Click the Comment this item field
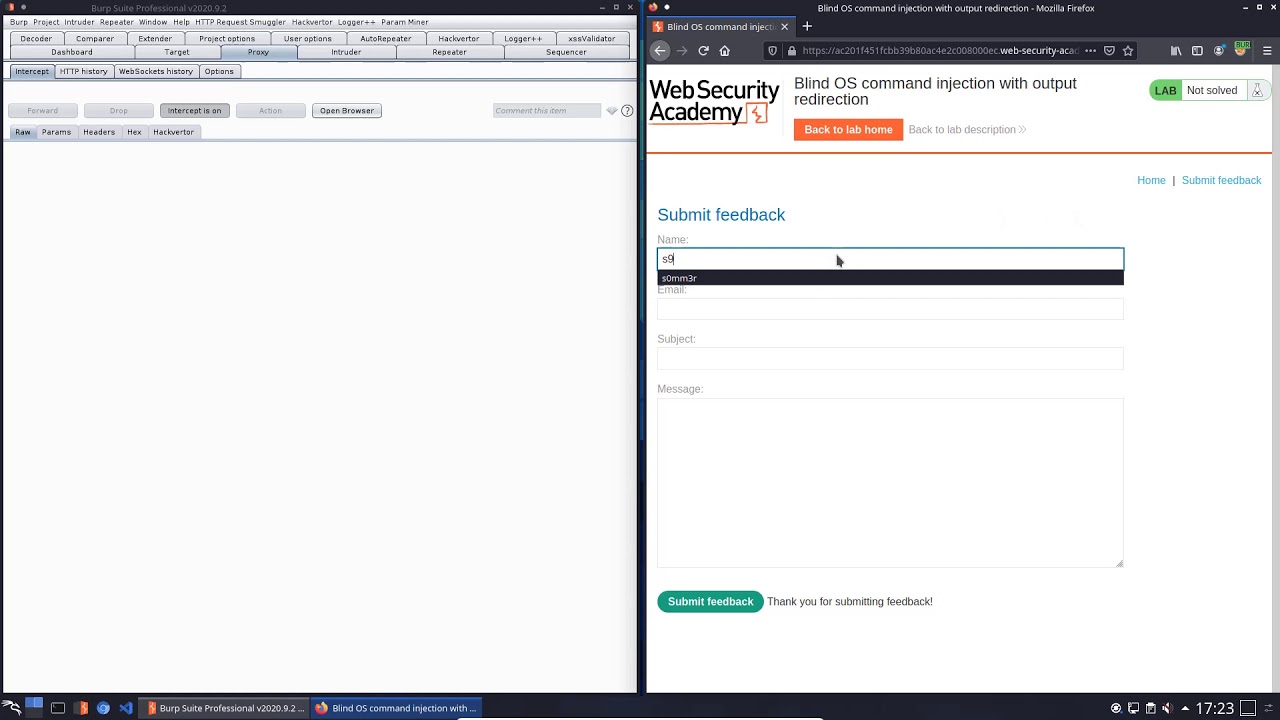 pos(546,111)
